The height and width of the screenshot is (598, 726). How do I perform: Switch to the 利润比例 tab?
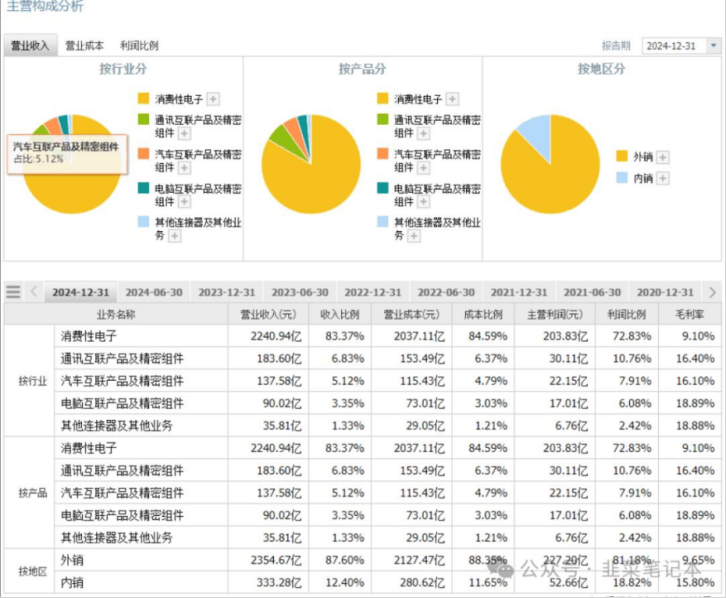[139, 45]
